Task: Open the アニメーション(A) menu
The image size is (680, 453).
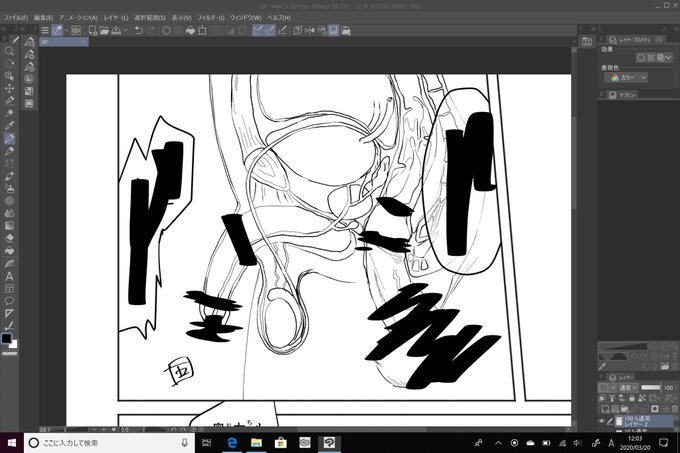Action: tap(78, 18)
